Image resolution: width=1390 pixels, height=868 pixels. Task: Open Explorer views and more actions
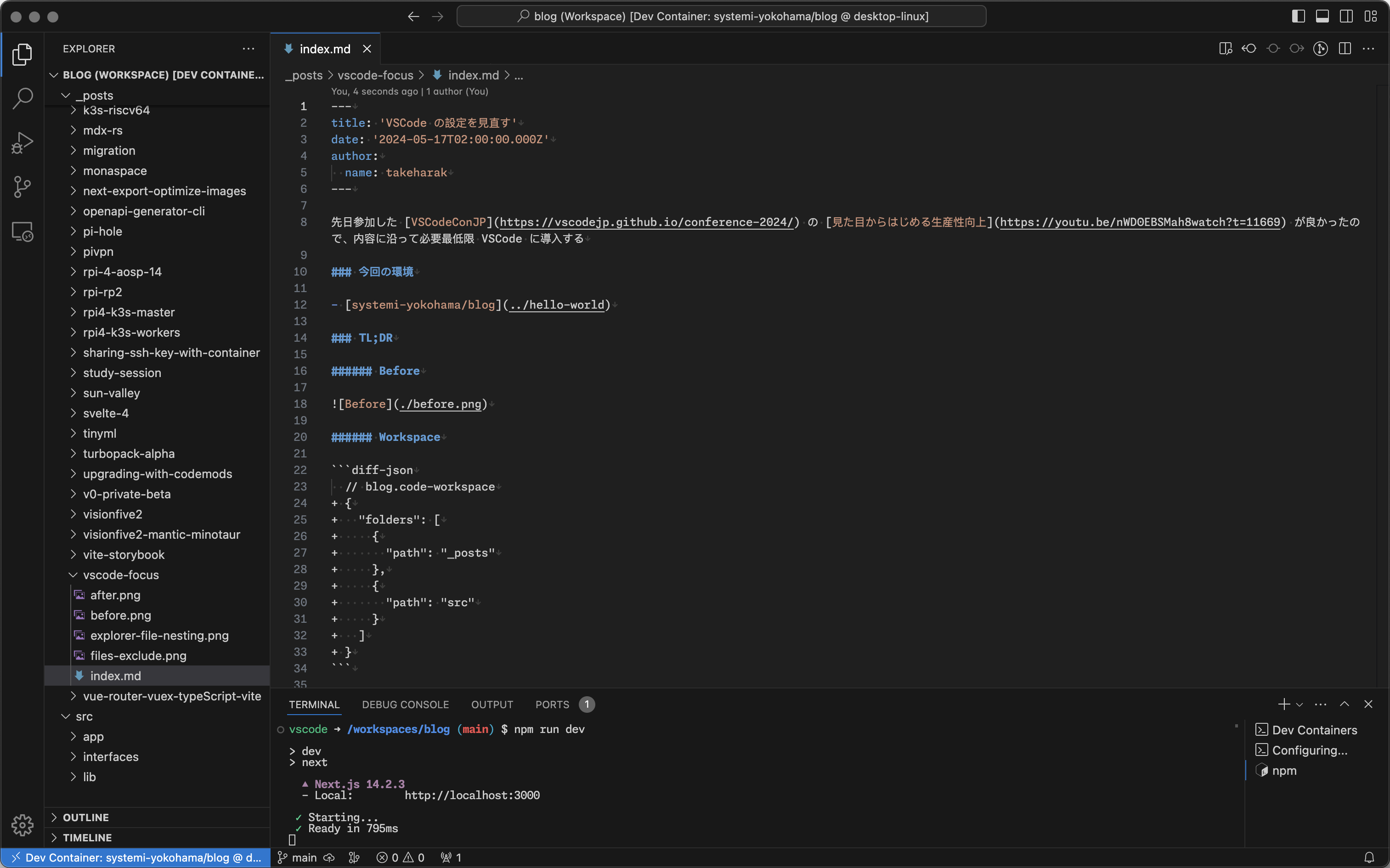click(248, 49)
